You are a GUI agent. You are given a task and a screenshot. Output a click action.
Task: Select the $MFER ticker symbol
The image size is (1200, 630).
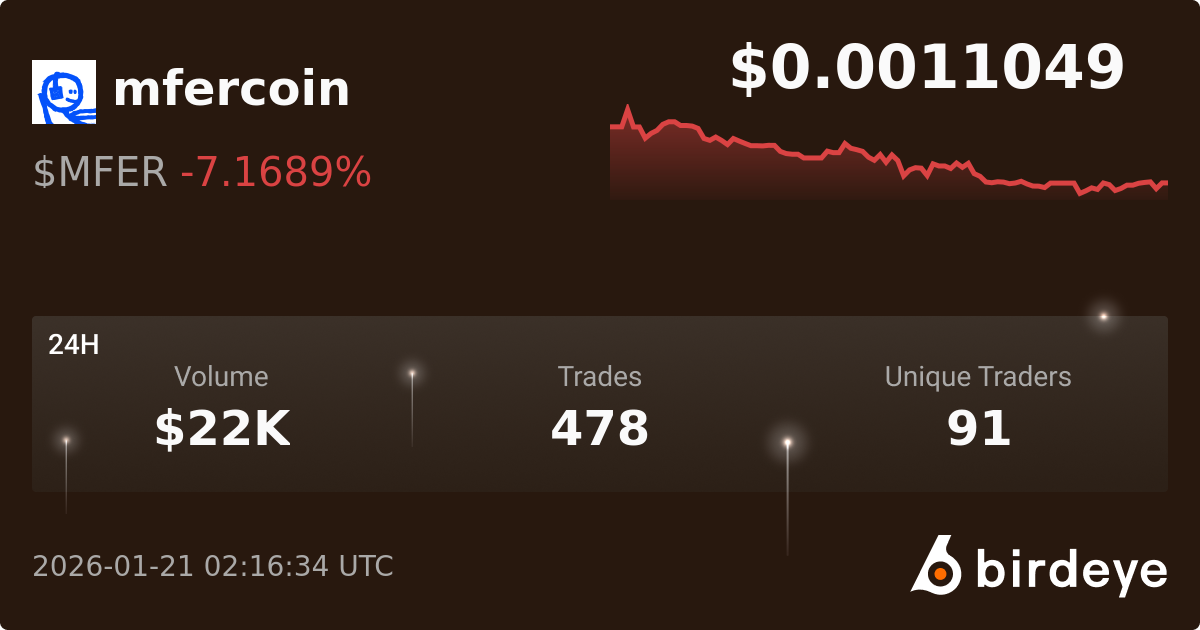(x=100, y=173)
